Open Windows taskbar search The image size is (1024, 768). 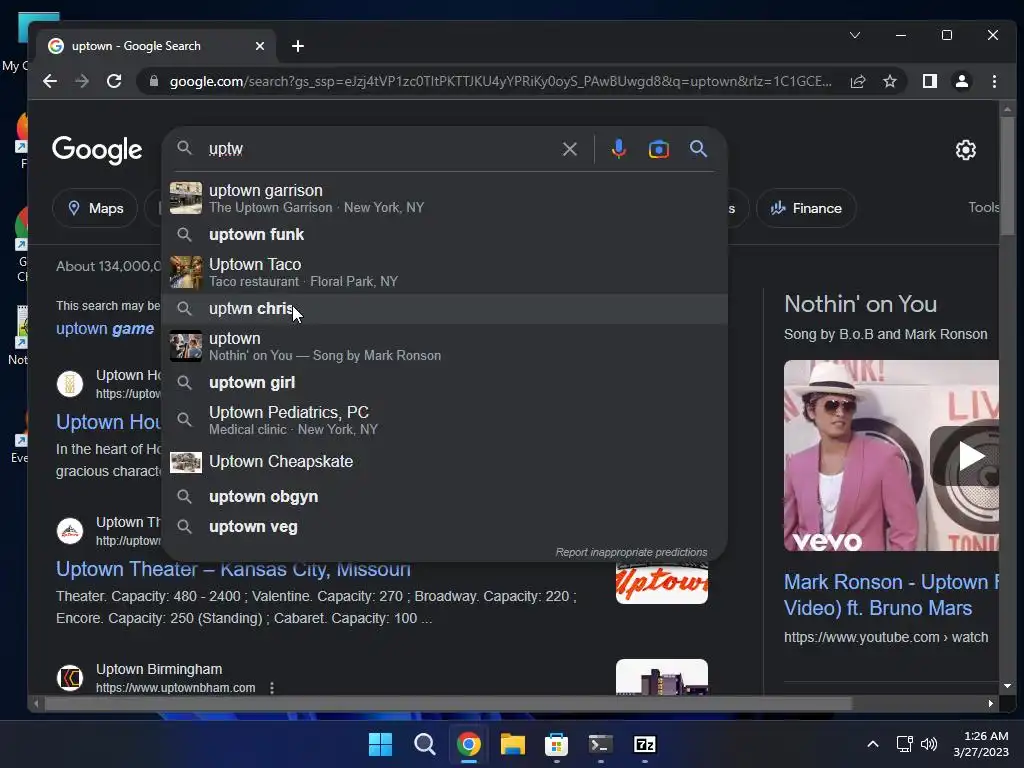coord(424,744)
